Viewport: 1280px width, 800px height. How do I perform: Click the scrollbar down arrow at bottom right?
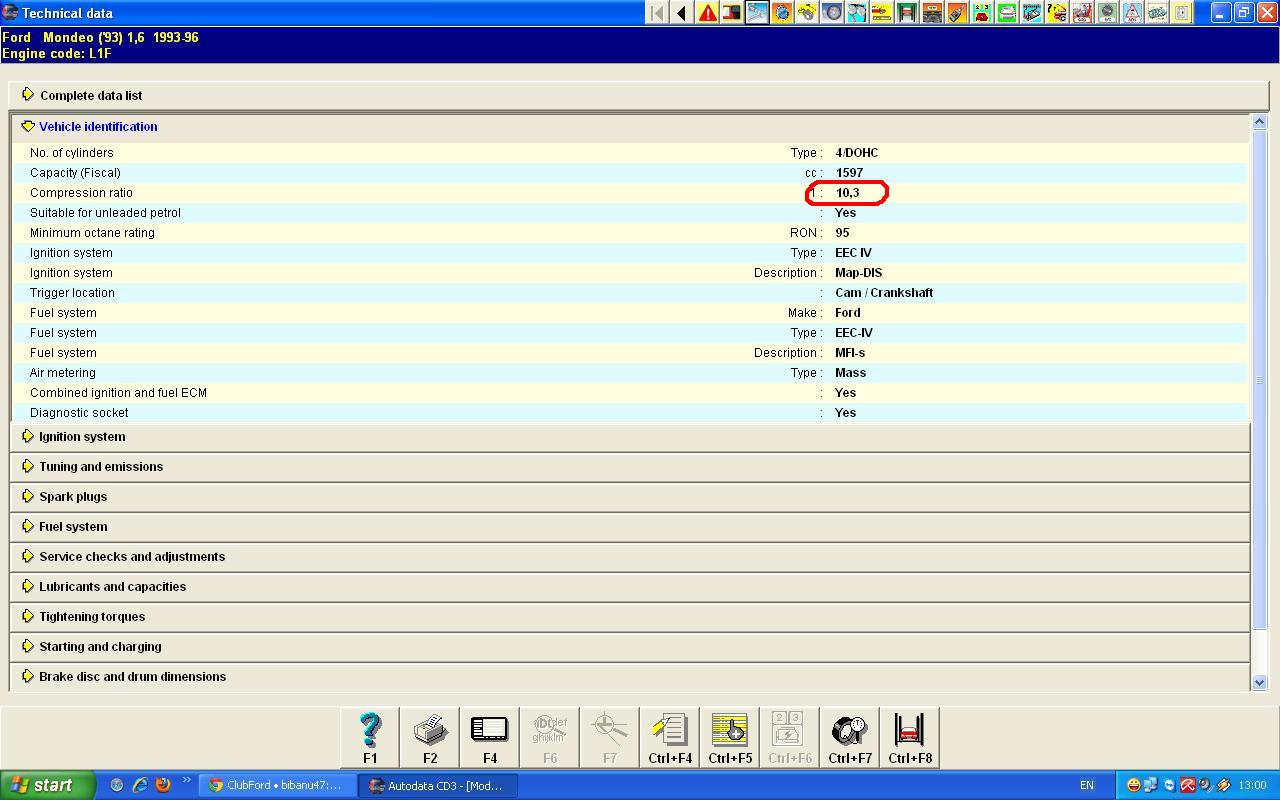(1259, 682)
